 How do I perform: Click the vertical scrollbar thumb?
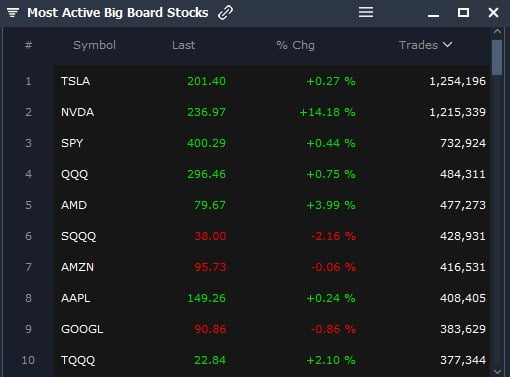pyautogui.click(x=497, y=58)
